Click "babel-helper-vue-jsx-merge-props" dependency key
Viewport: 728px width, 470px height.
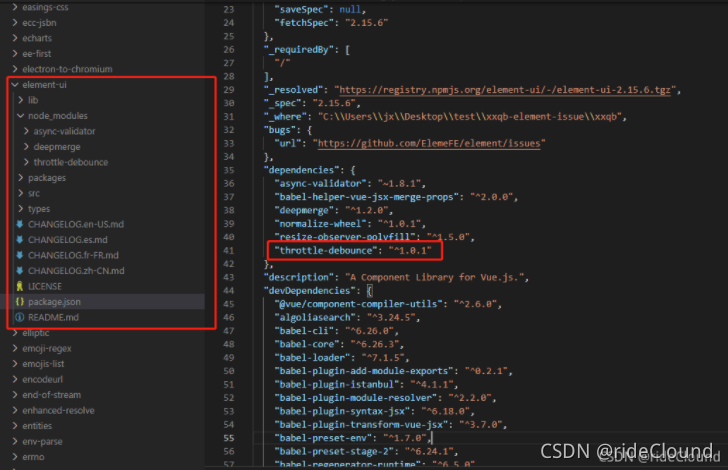366,197
